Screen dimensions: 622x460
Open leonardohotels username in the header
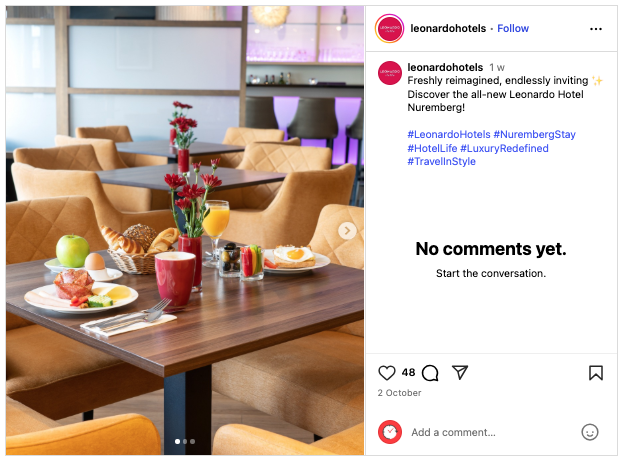click(448, 29)
